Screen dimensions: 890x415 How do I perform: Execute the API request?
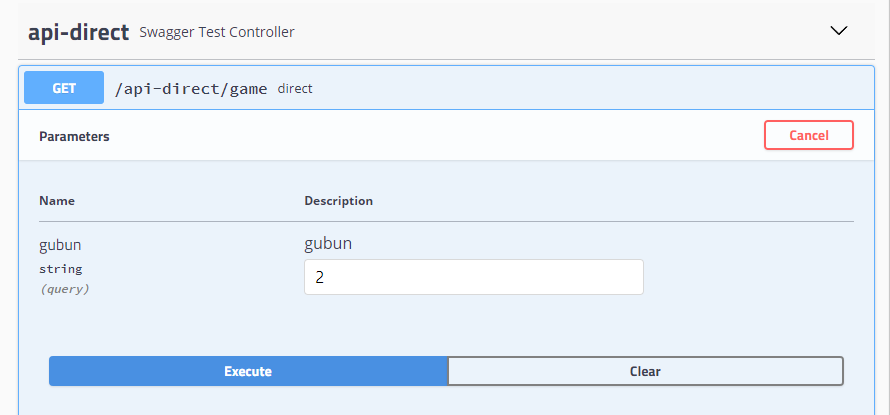[248, 371]
